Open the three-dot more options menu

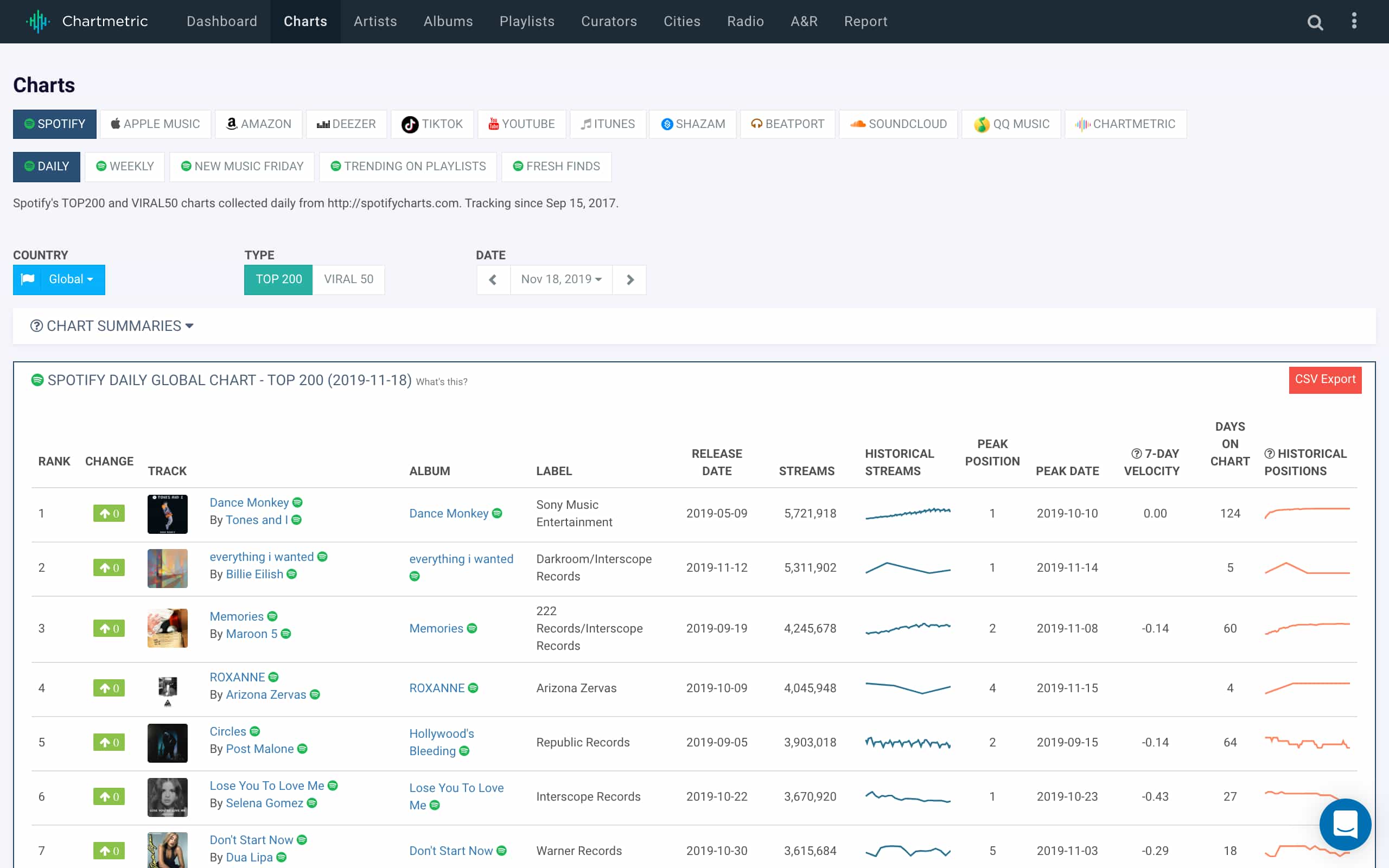tap(1354, 21)
